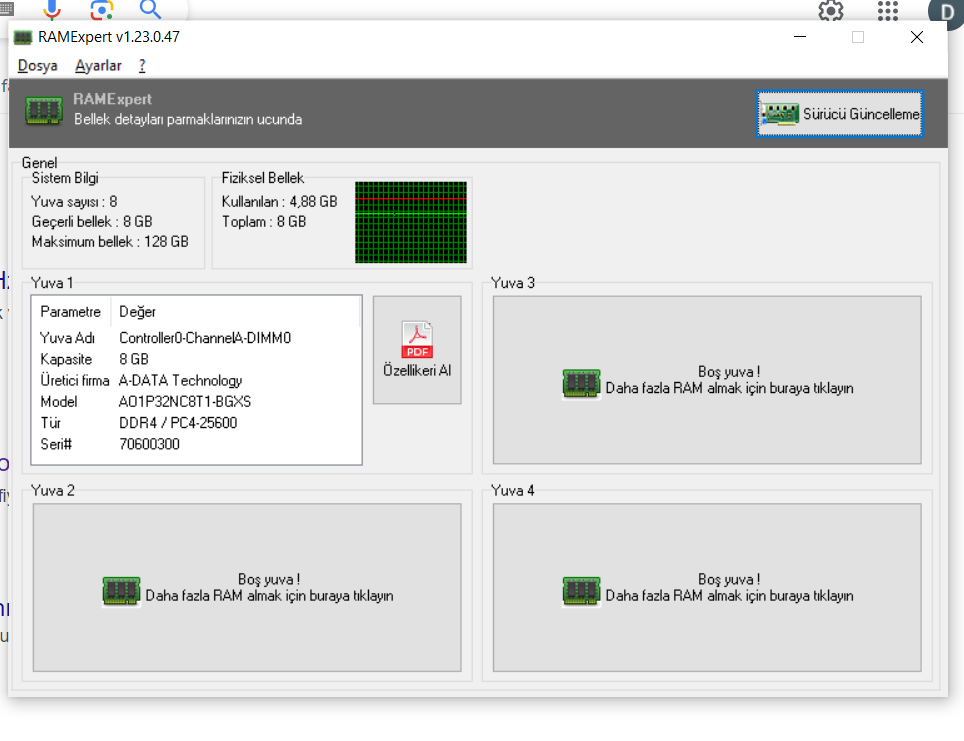Click the browser settings gear icon behind
The height and width of the screenshot is (741, 964).
point(831,10)
